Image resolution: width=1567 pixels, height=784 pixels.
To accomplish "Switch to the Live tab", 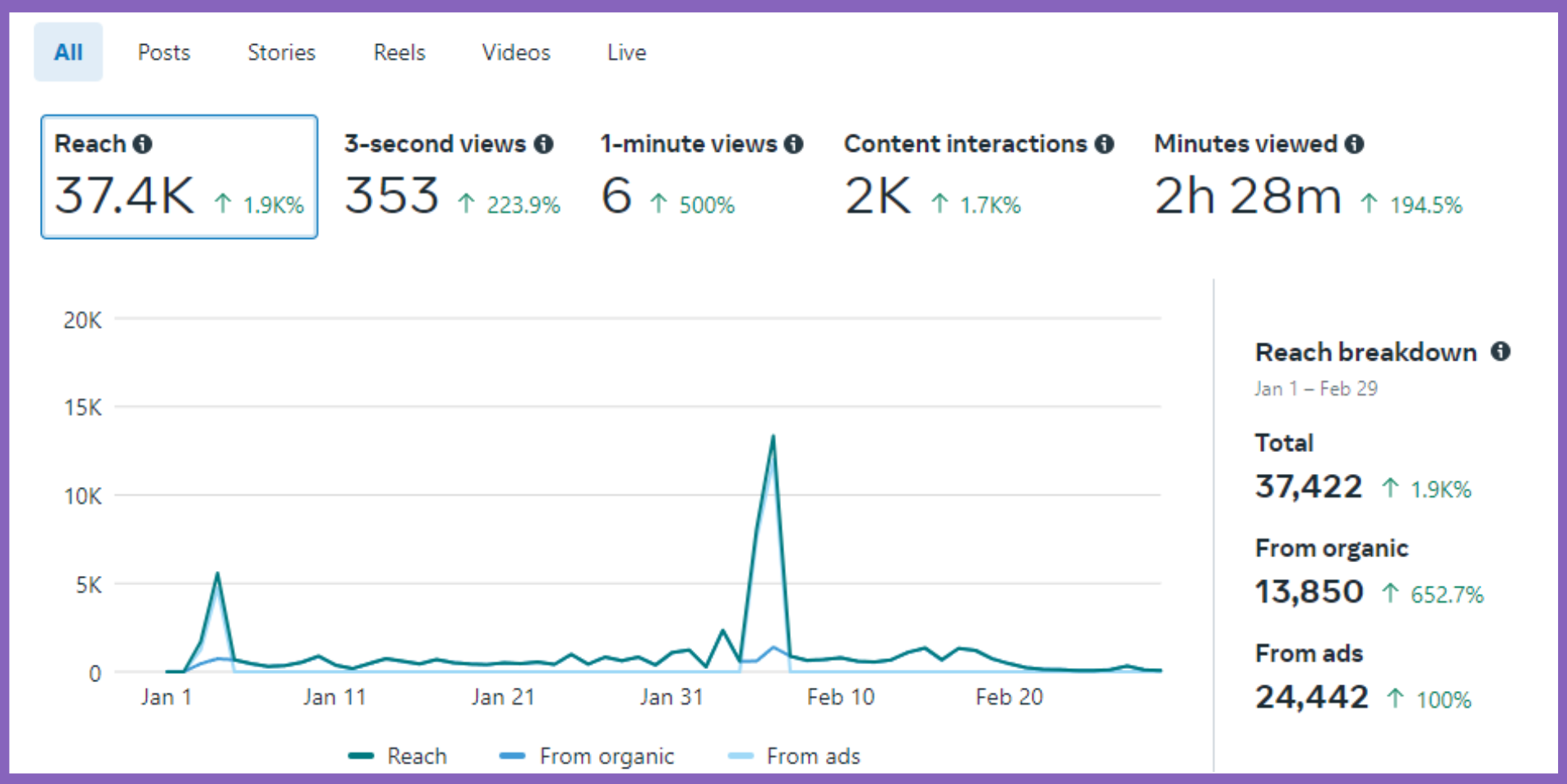I will click(x=627, y=52).
